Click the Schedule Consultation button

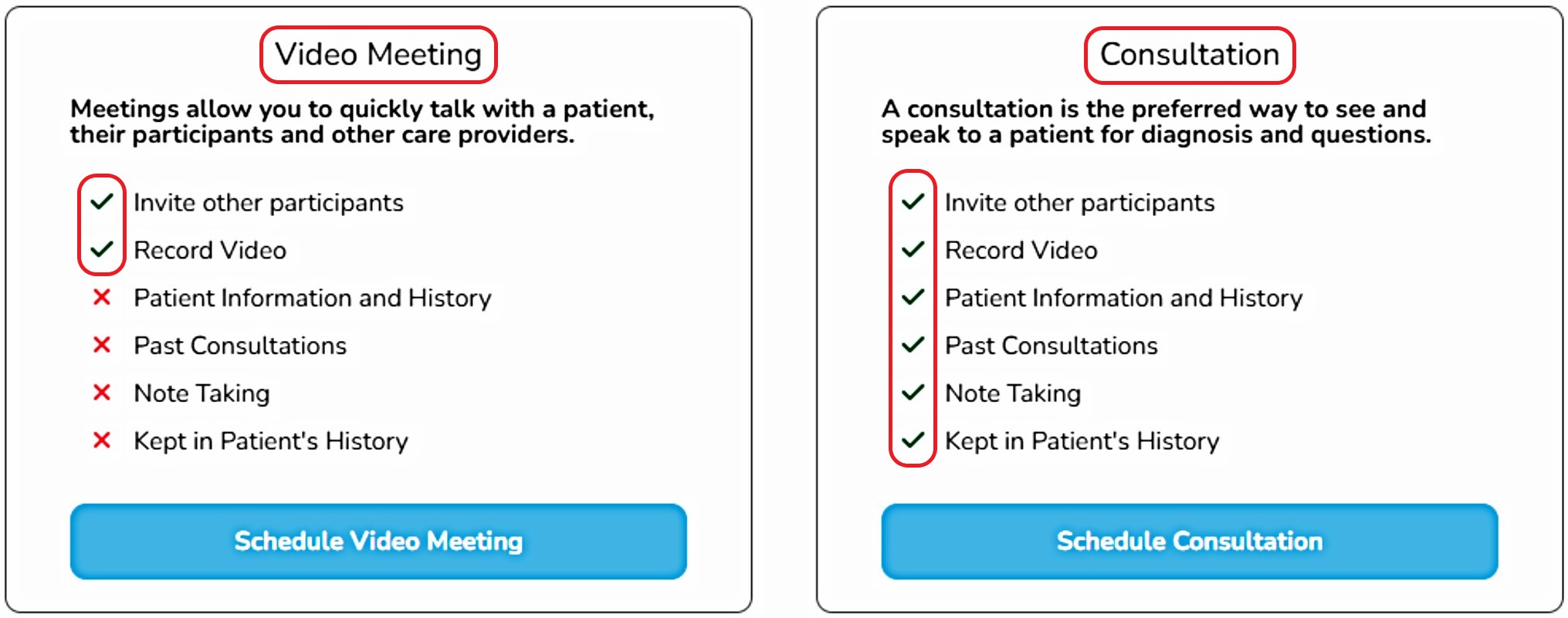pyautogui.click(x=1189, y=541)
